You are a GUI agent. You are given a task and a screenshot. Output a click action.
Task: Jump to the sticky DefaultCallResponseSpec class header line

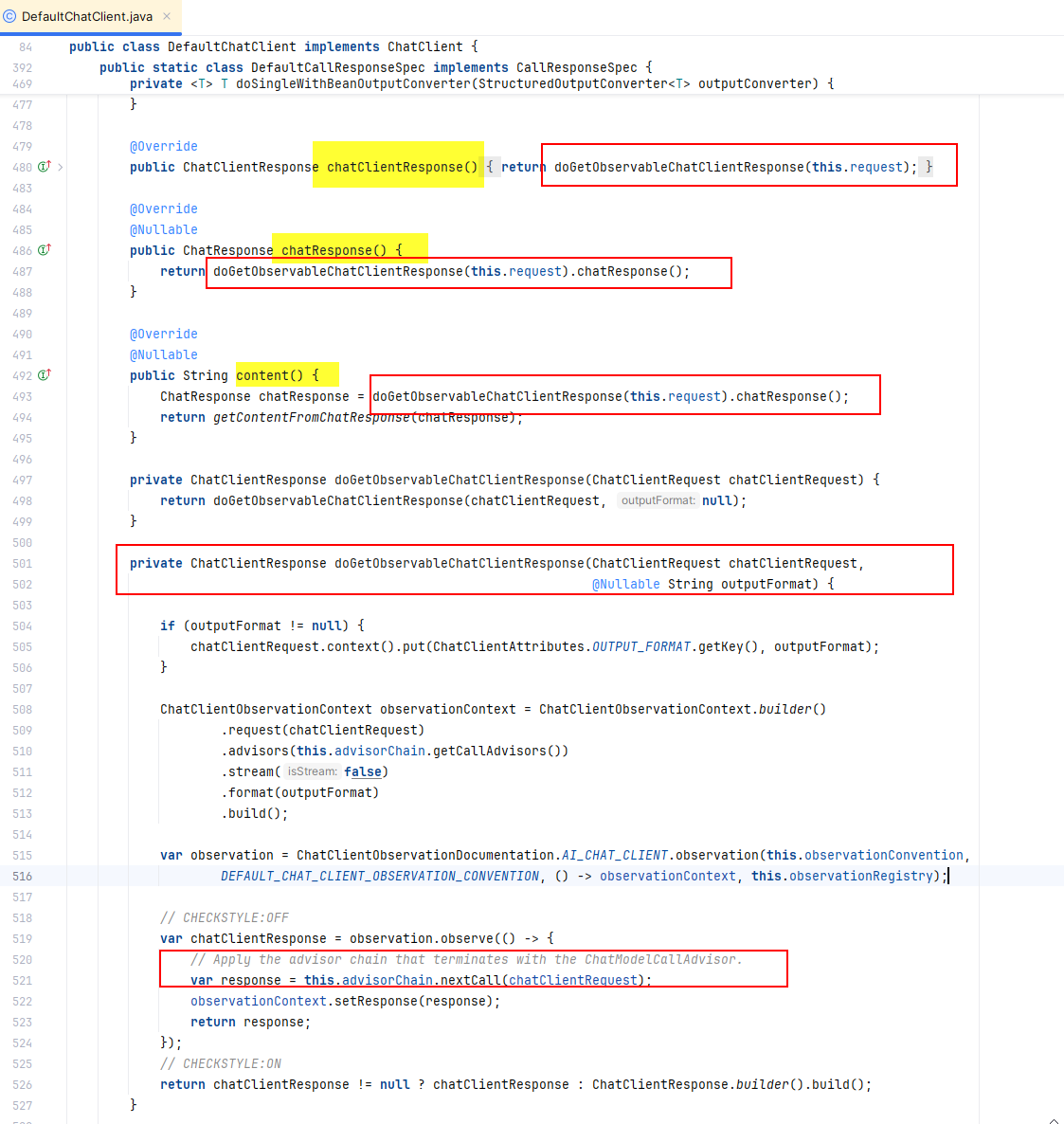(x=375, y=67)
